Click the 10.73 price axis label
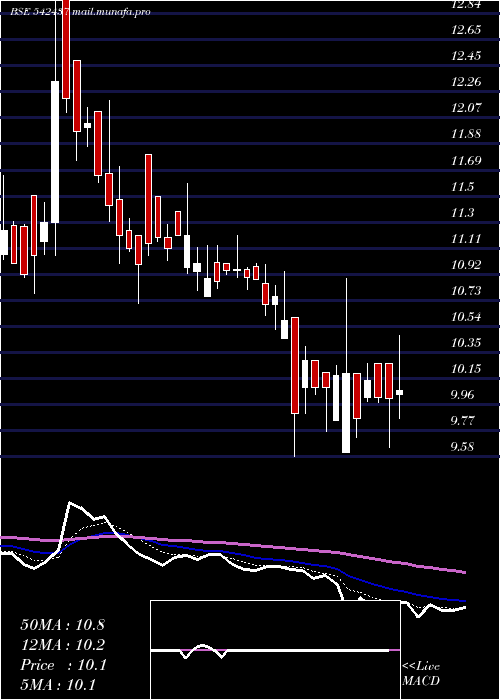This screenshot has height=700, width=500. 466,291
